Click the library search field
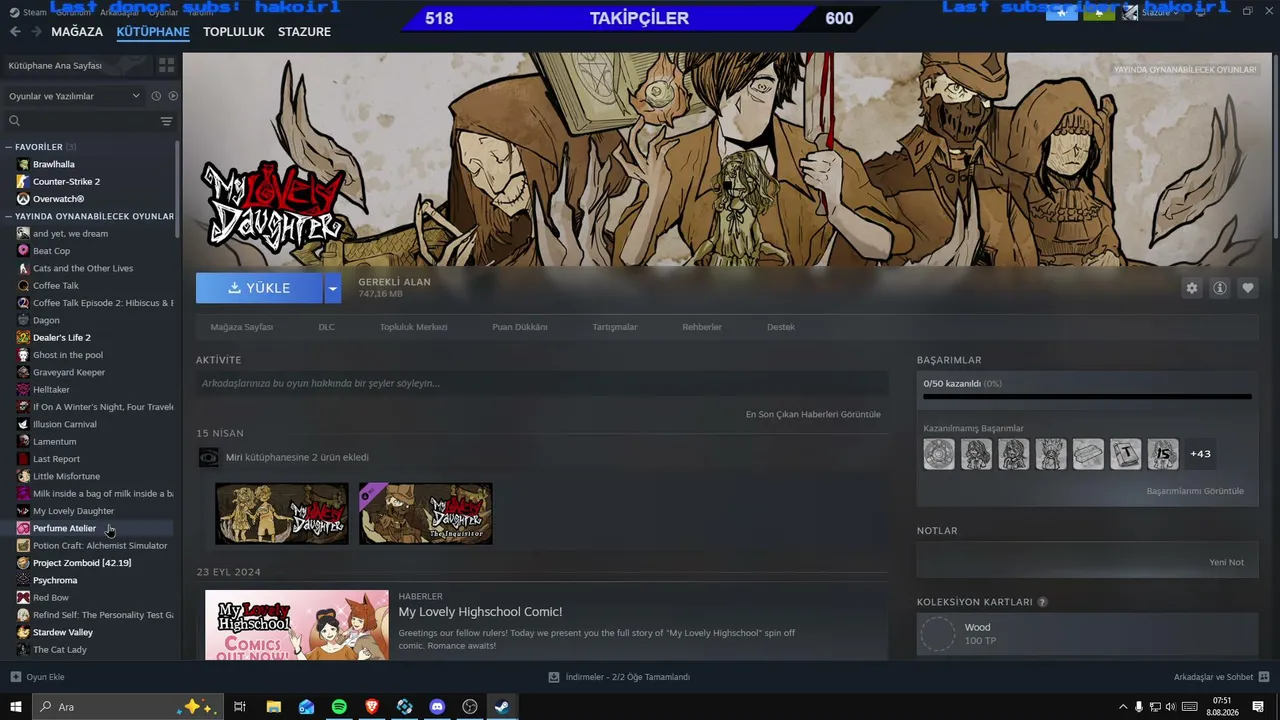1280x720 pixels. point(88,121)
